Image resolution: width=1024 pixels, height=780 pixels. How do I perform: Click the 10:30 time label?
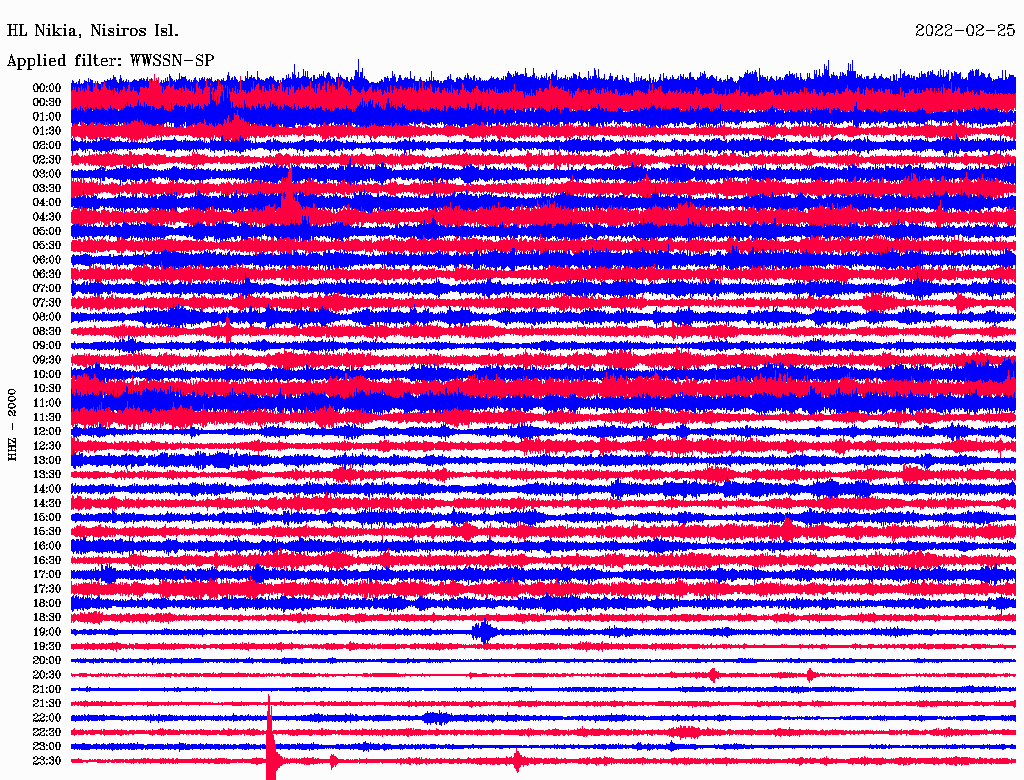(x=47, y=389)
